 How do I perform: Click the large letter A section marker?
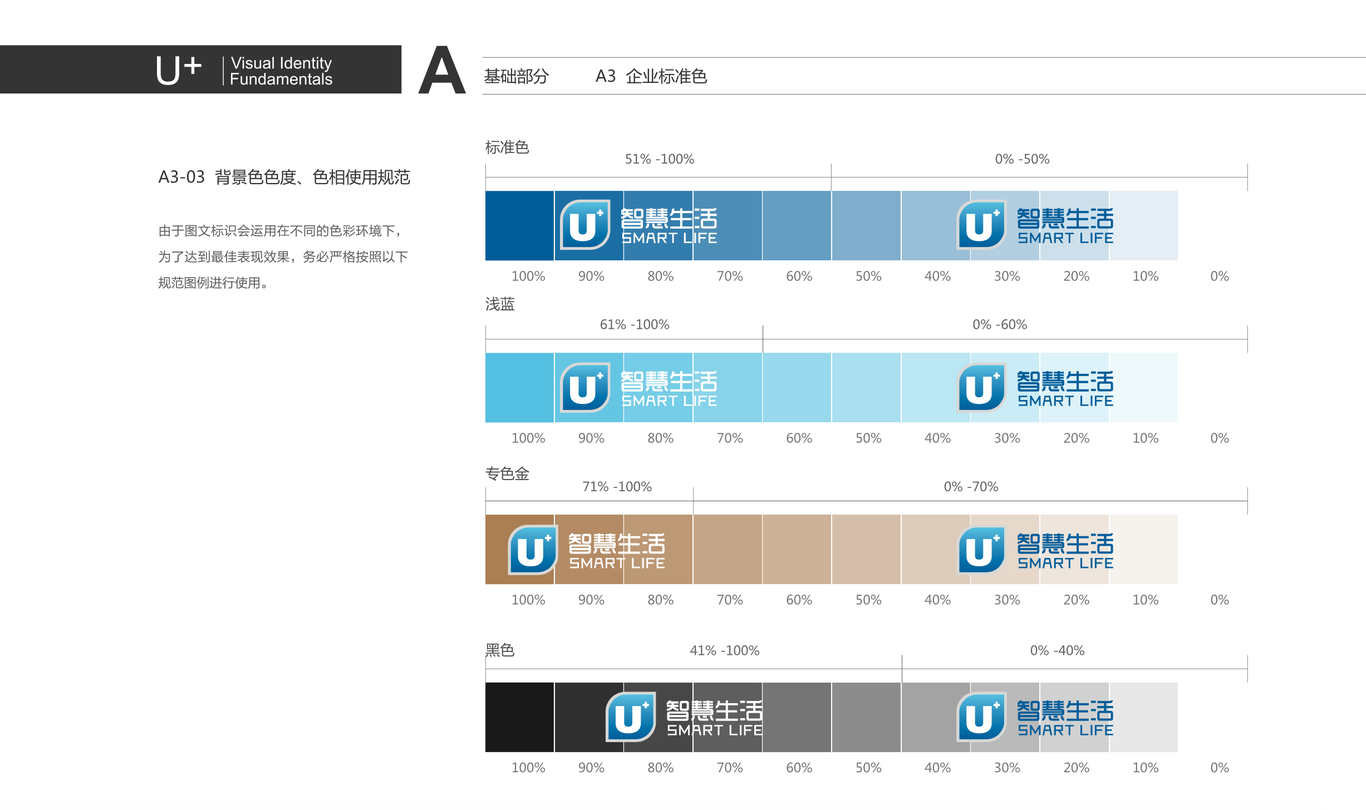click(x=442, y=71)
